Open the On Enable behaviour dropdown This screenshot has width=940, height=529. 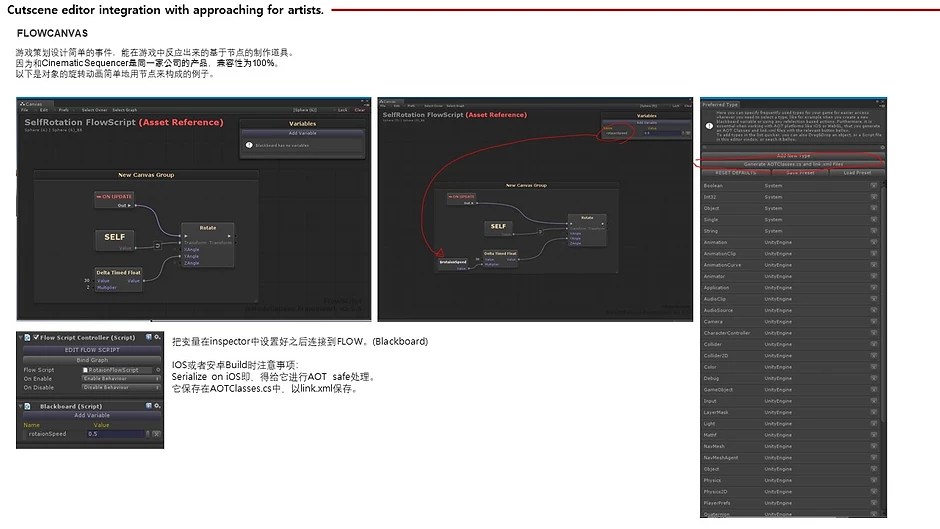pyautogui.click(x=121, y=379)
